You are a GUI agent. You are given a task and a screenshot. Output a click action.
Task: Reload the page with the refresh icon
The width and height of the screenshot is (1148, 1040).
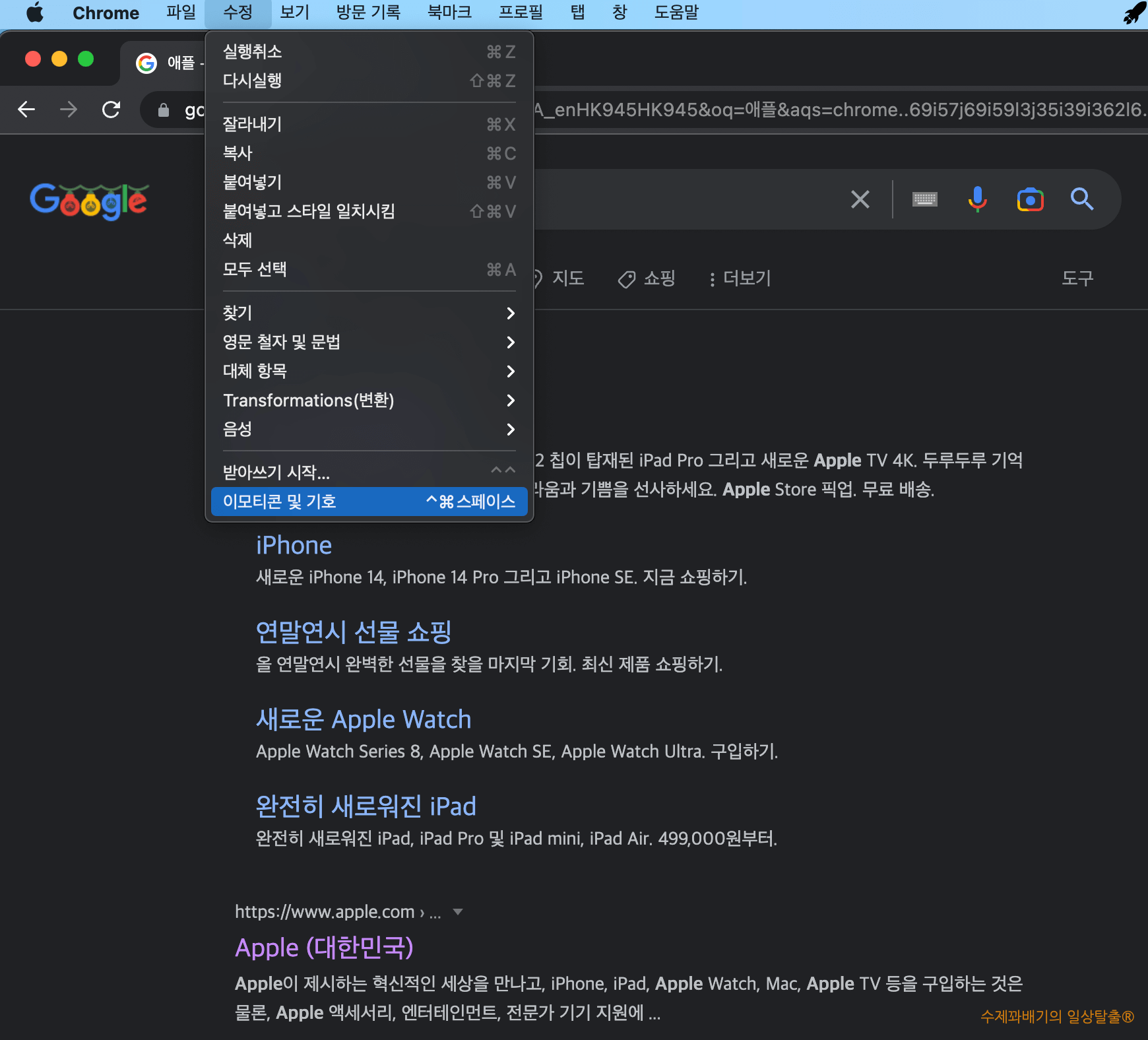coord(111,109)
